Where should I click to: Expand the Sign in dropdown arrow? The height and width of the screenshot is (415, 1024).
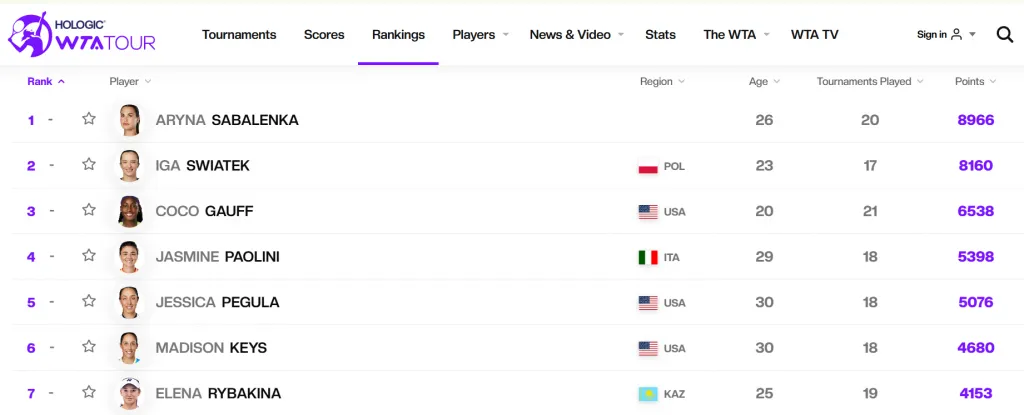click(x=972, y=35)
